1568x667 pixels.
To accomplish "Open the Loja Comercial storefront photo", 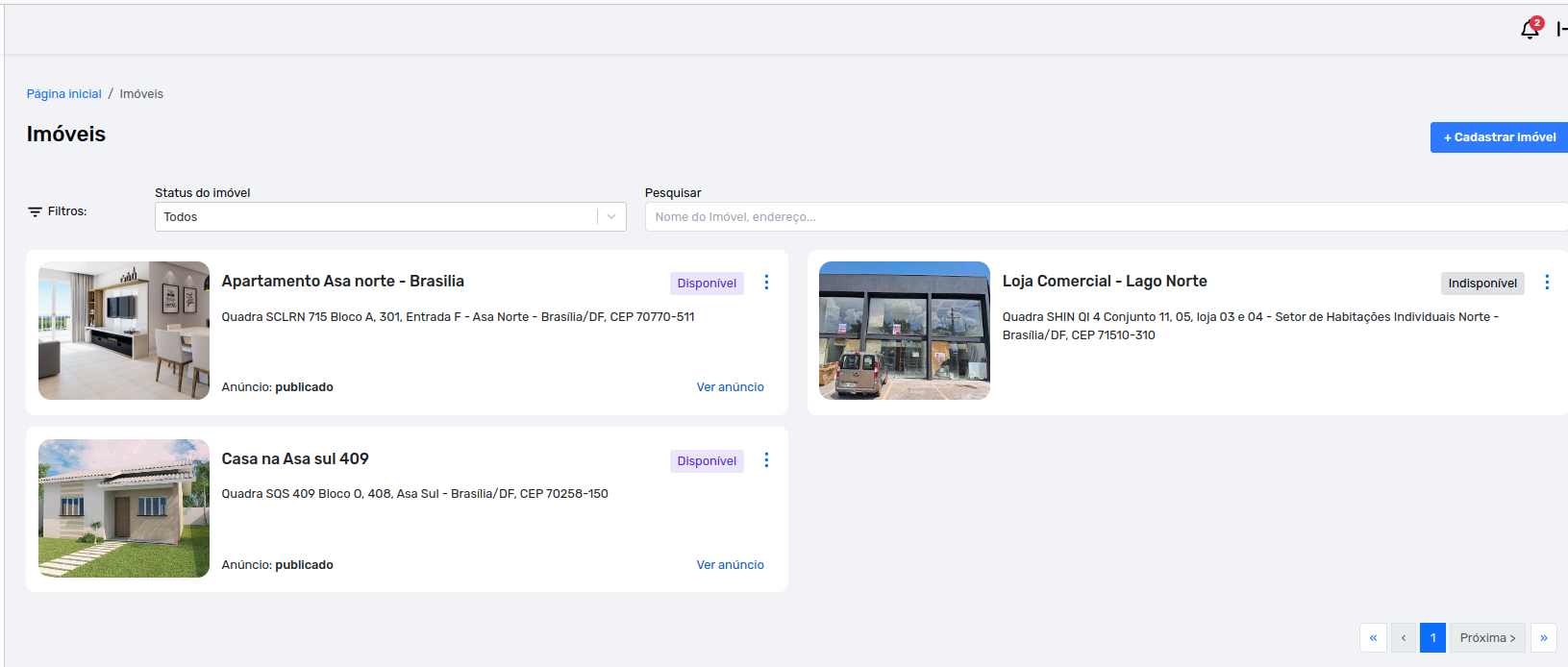I will (905, 331).
